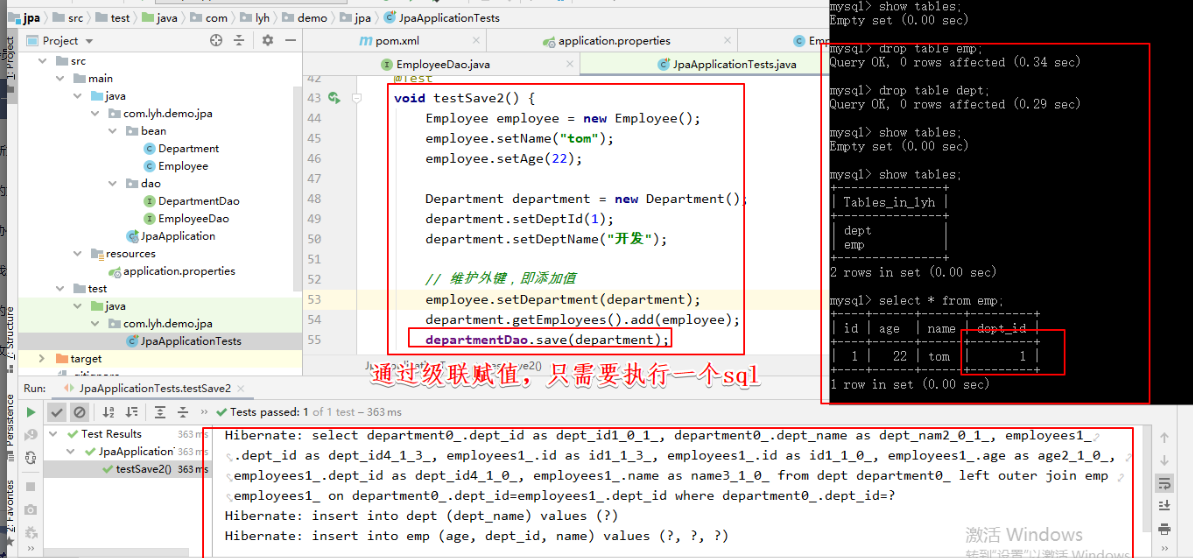Rerun the test with green play icon
The width and height of the screenshot is (1193, 558).
30,412
